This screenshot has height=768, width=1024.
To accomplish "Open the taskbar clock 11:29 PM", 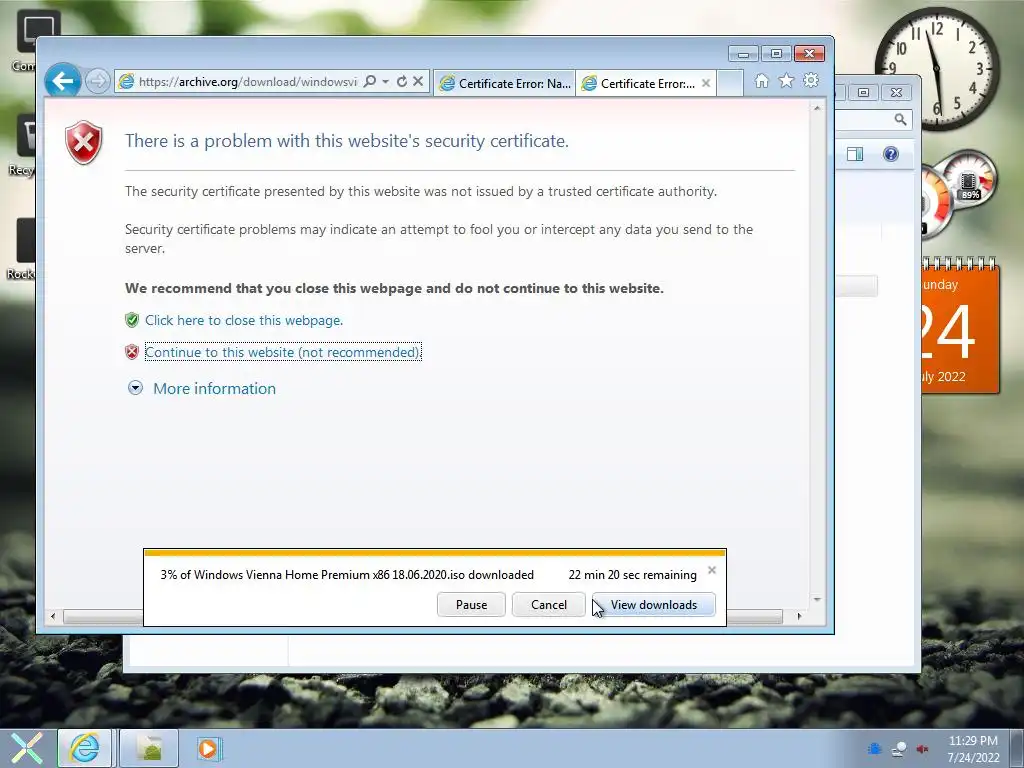I will click(x=973, y=749).
